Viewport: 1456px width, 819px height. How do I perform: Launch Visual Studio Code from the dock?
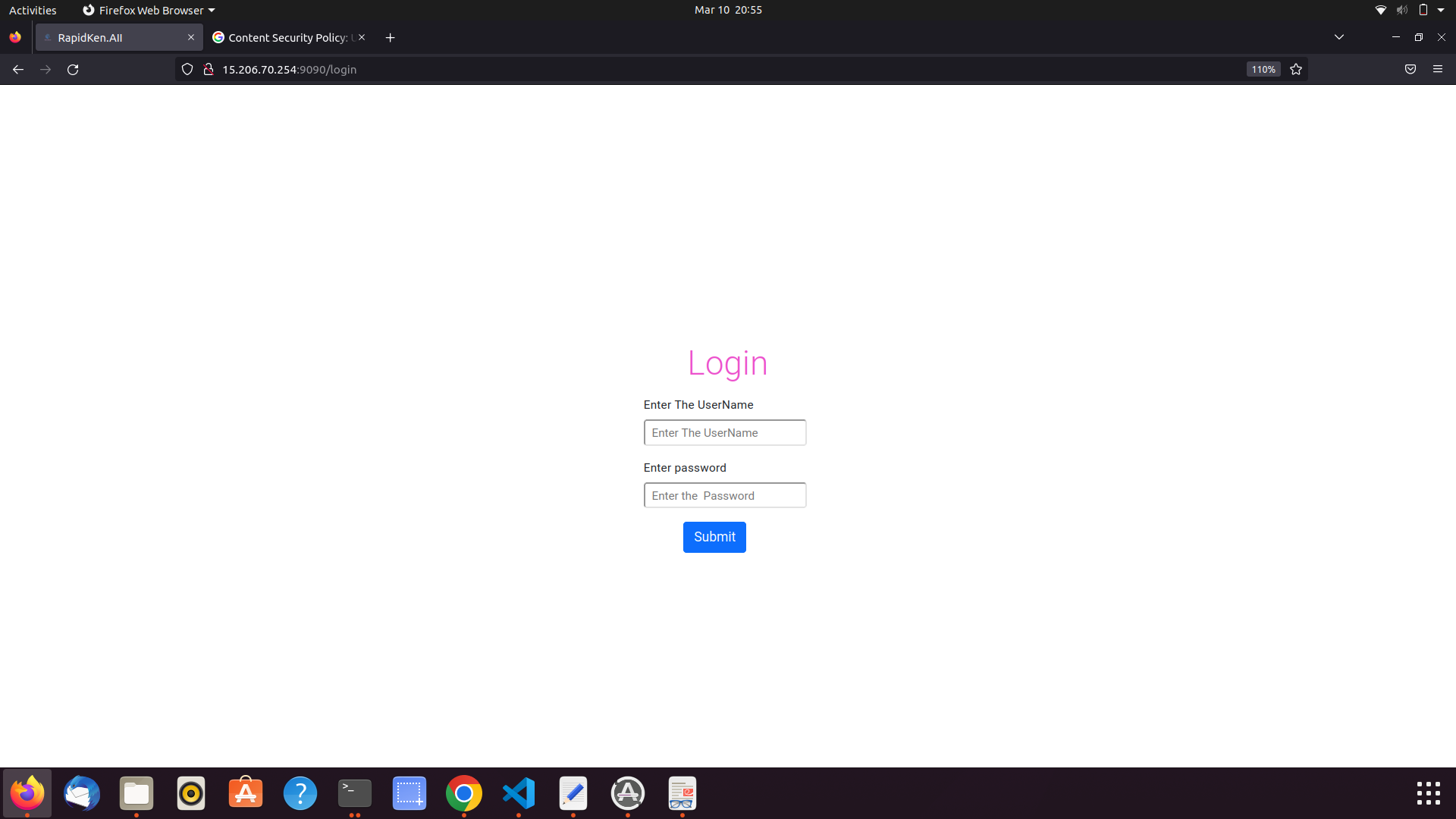click(518, 793)
